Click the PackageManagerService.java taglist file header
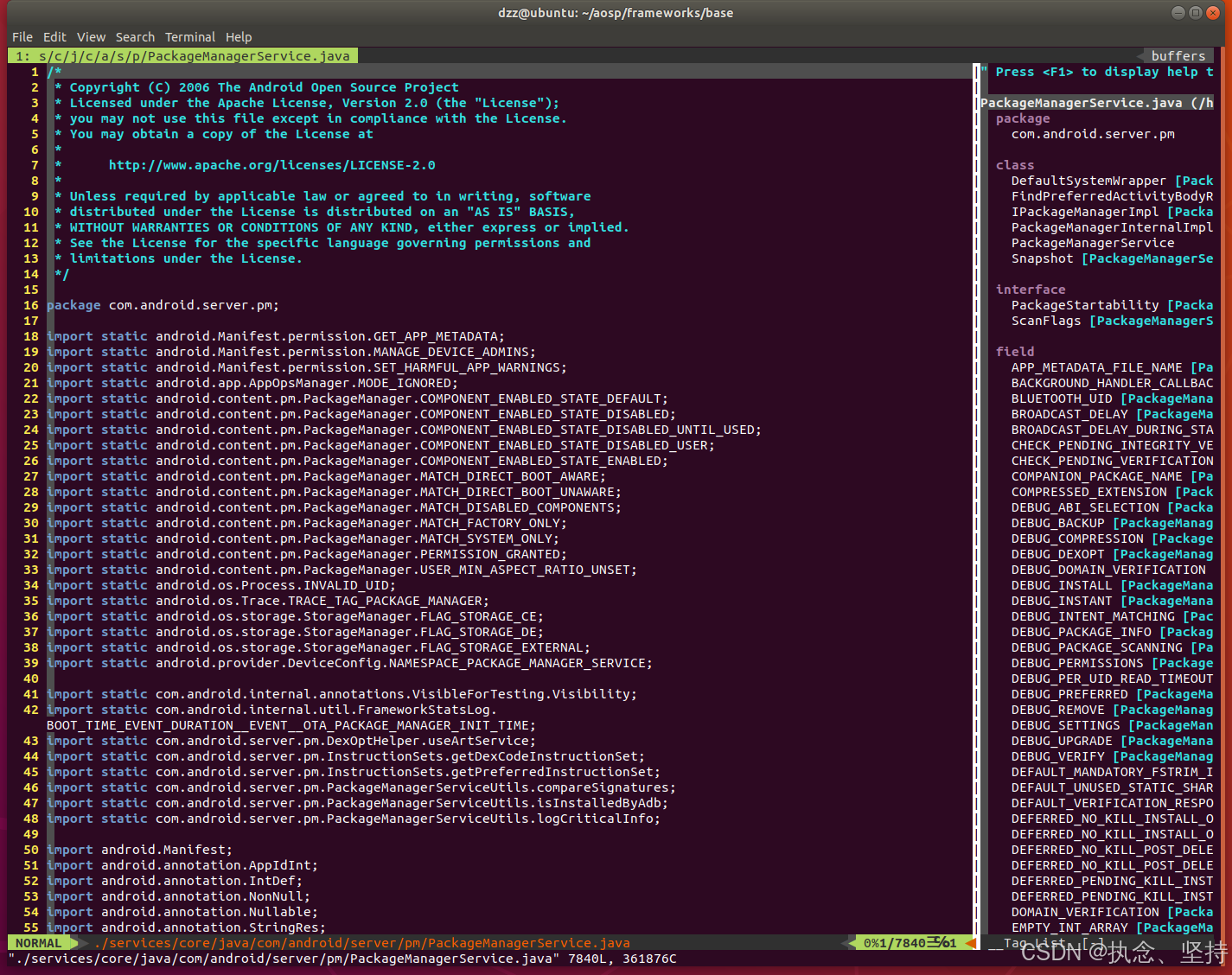The width and height of the screenshot is (1232, 975). [x=1096, y=103]
